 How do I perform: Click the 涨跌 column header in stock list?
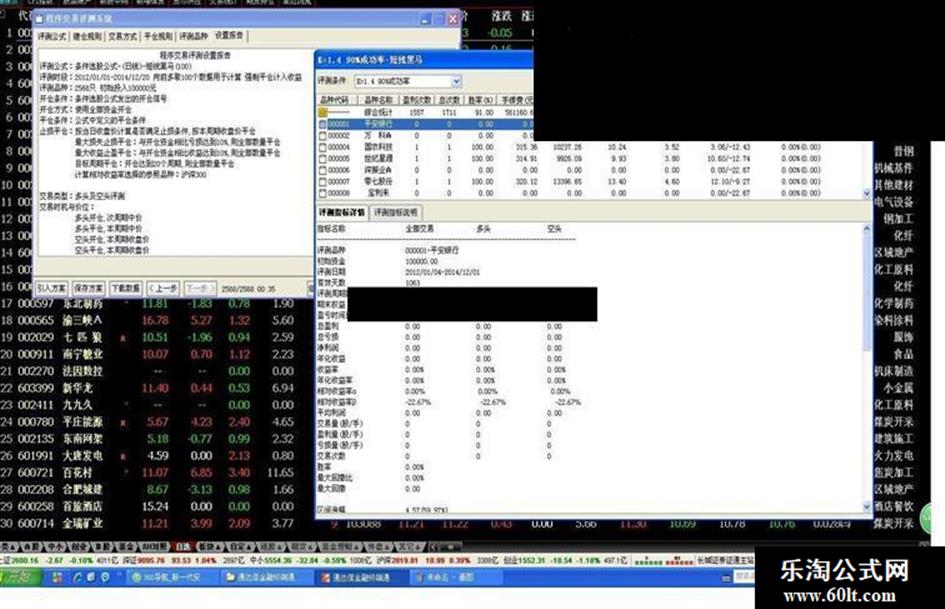tap(501, 16)
